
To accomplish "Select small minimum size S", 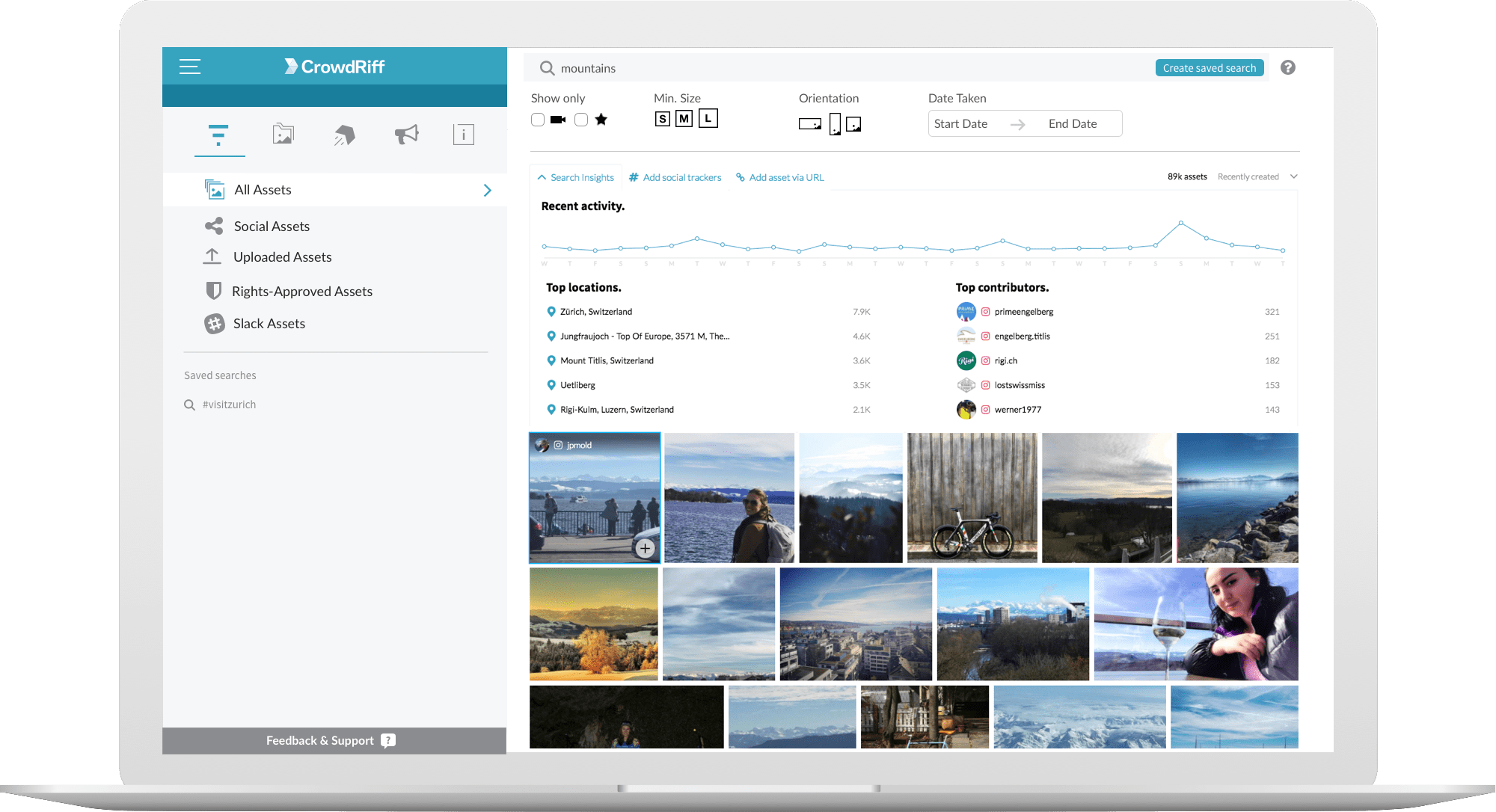I will [662, 119].
